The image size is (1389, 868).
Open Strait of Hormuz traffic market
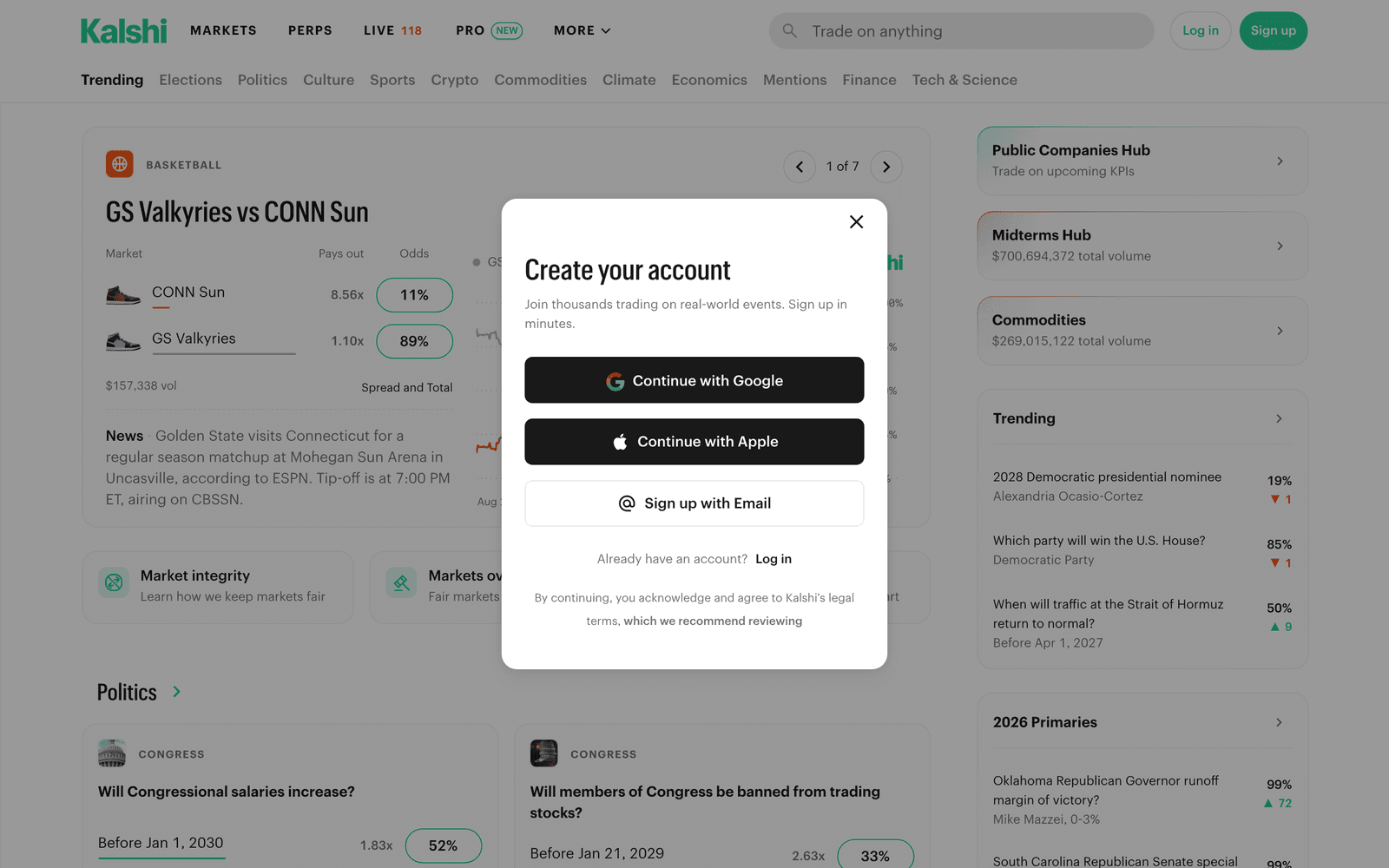pos(1109,614)
